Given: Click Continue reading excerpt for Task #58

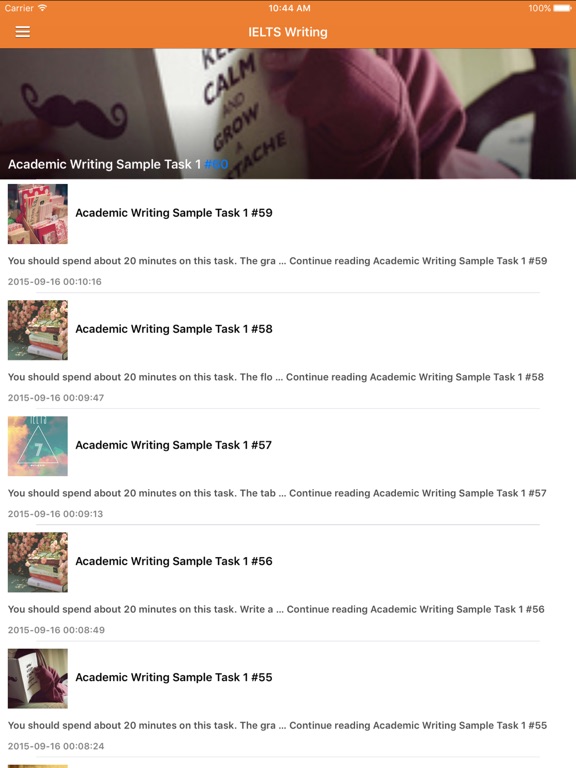Looking at the screenshot, I should tap(276, 377).
